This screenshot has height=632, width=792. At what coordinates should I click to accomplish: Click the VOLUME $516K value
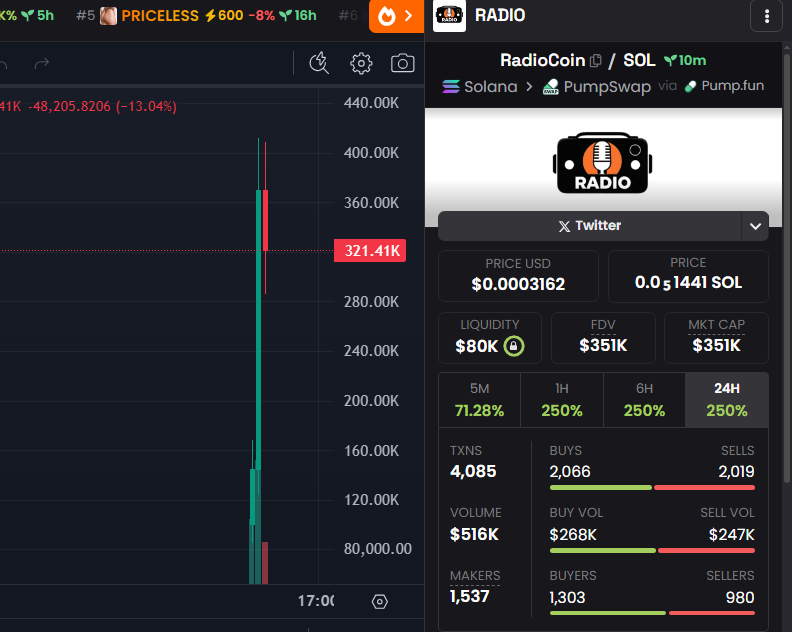(x=474, y=534)
